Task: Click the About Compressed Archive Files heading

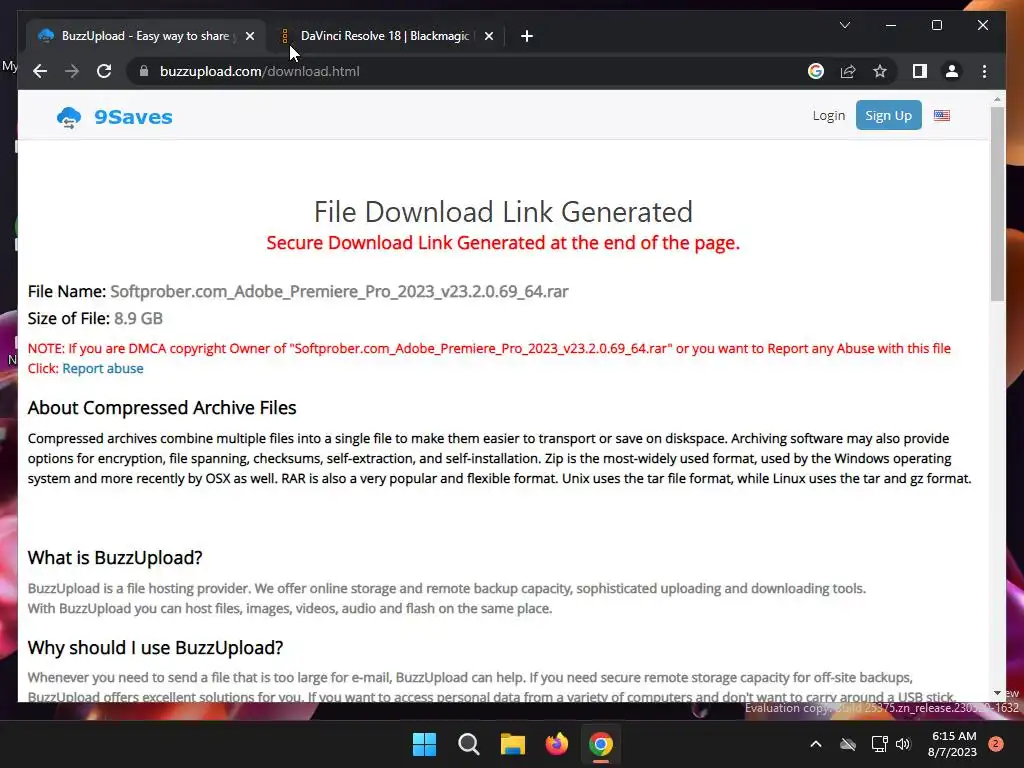Action: point(162,408)
